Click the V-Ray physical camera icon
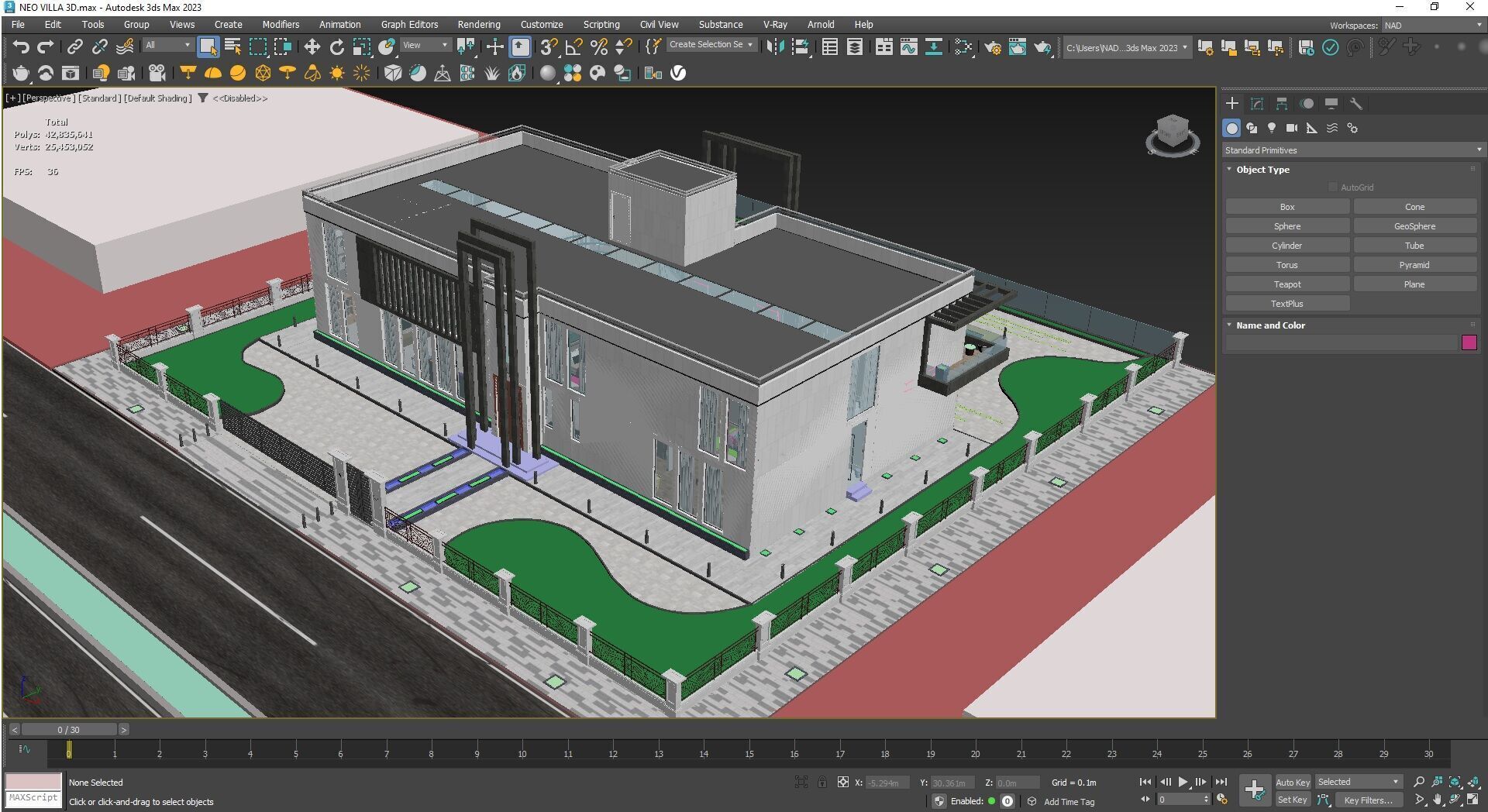Image resolution: width=1488 pixels, height=812 pixels. point(157,73)
